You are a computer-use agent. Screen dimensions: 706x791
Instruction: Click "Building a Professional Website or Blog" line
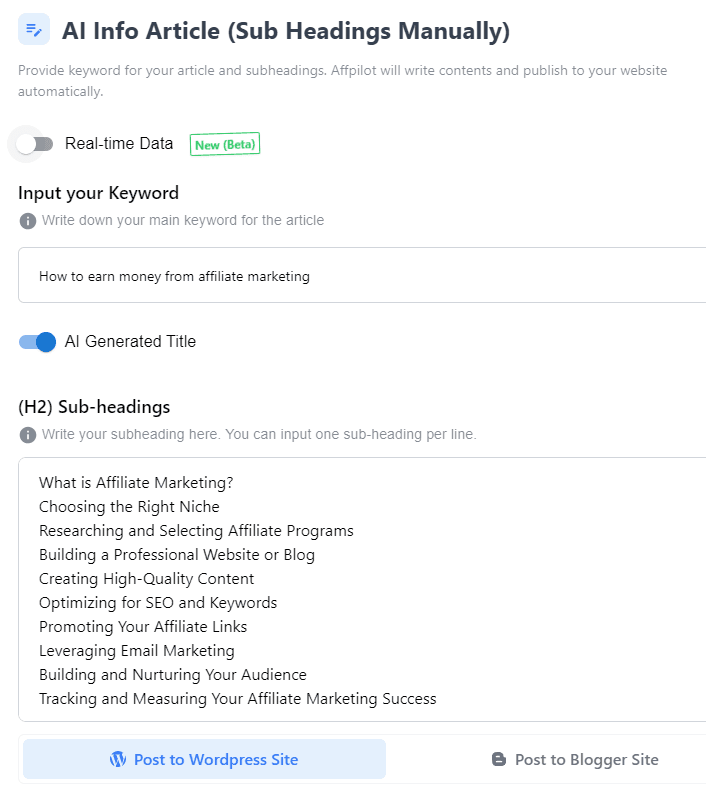coord(177,555)
